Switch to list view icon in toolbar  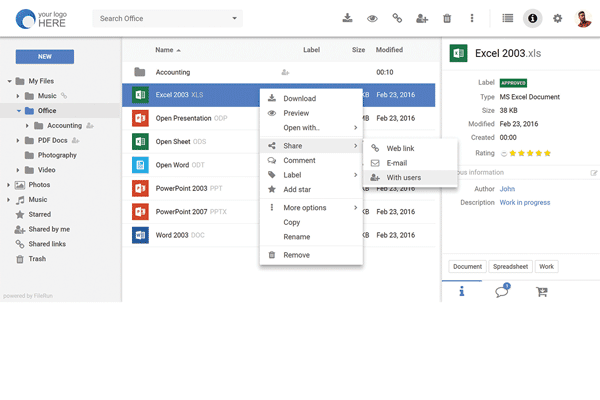[507, 18]
